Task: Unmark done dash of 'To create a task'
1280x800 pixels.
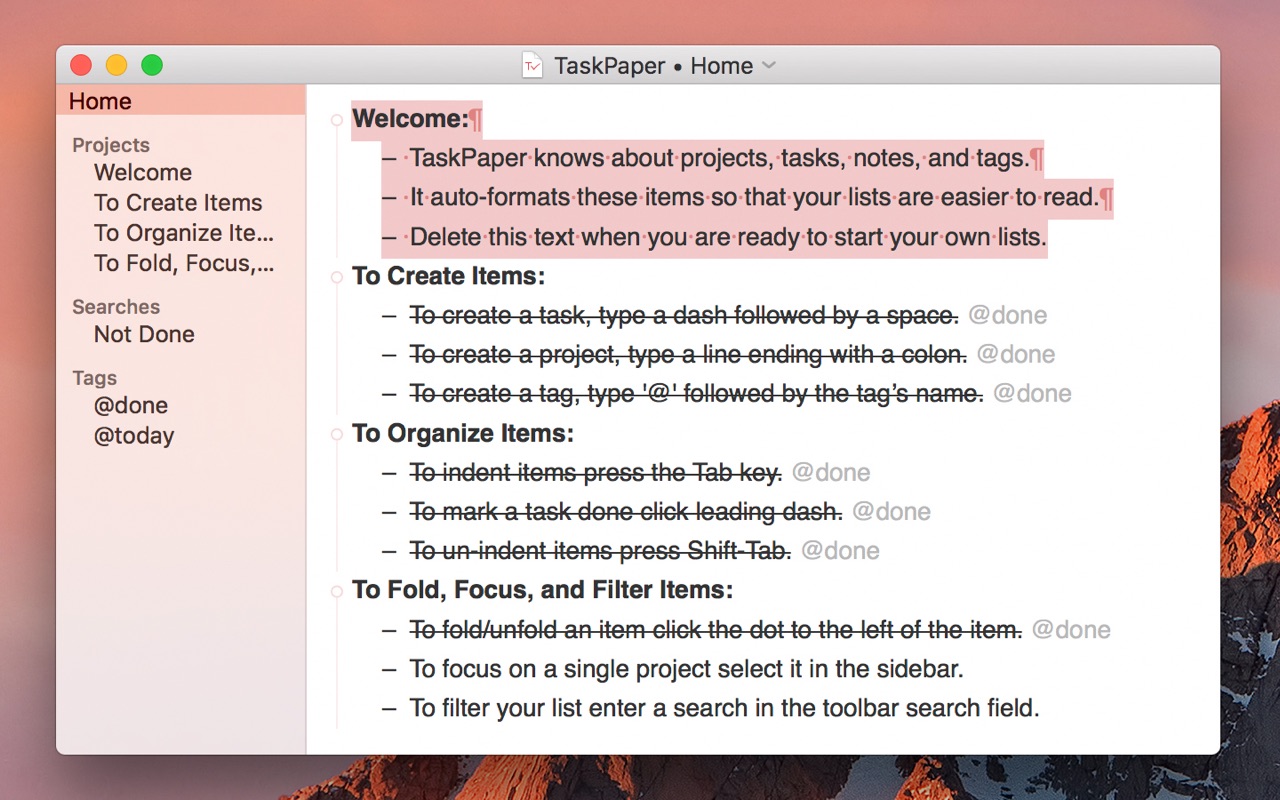Action: pos(390,315)
